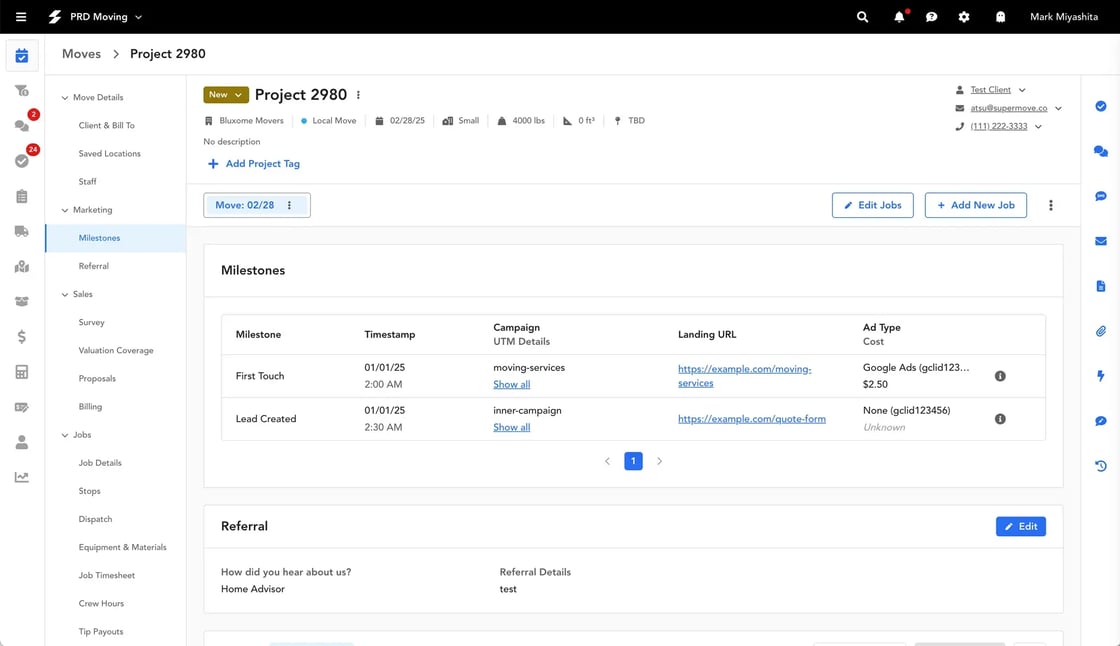Viewport: 1120px width, 646px height.
Task: Select Dispatch in sidebar
Action: click(x=95, y=519)
